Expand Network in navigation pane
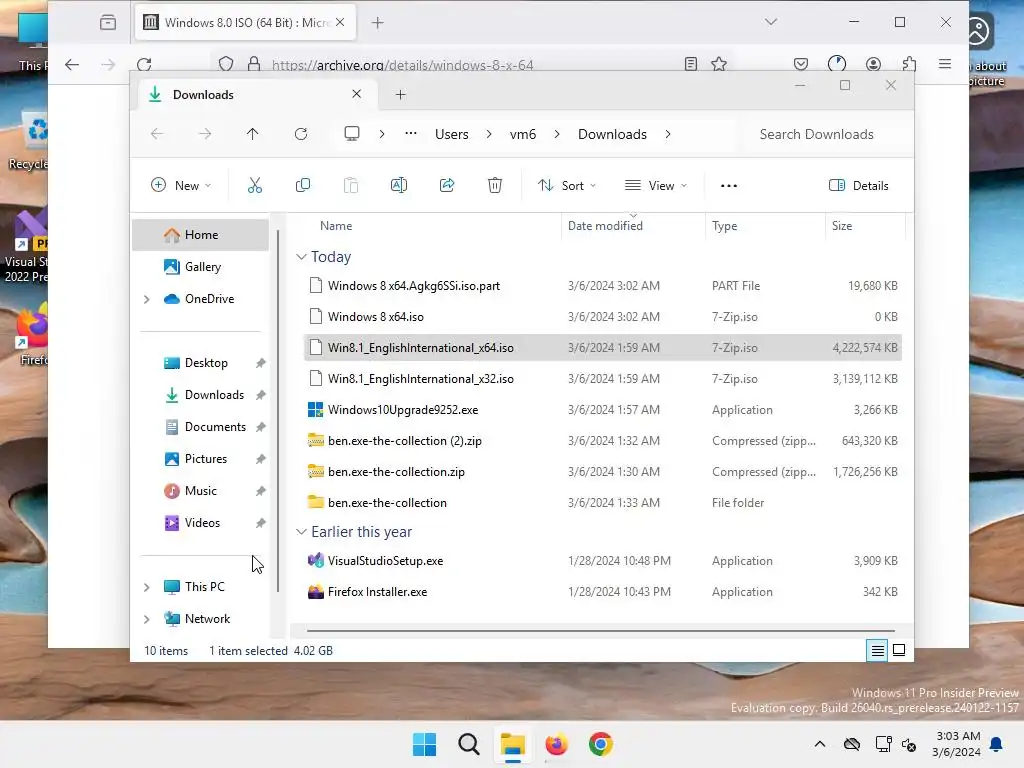1024x768 pixels. pos(147,619)
